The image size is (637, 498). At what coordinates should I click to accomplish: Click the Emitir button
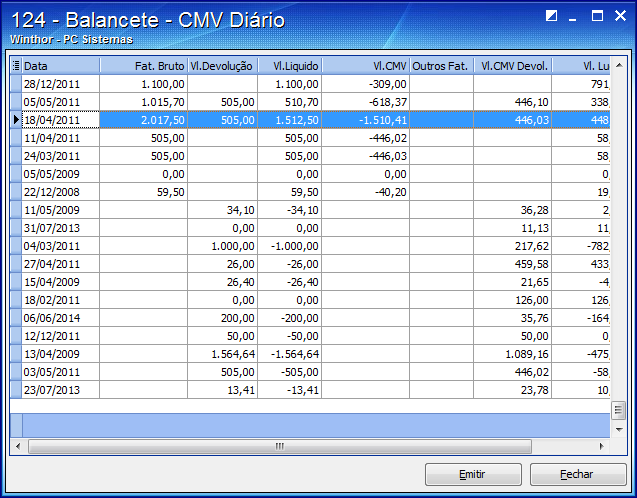point(473,474)
